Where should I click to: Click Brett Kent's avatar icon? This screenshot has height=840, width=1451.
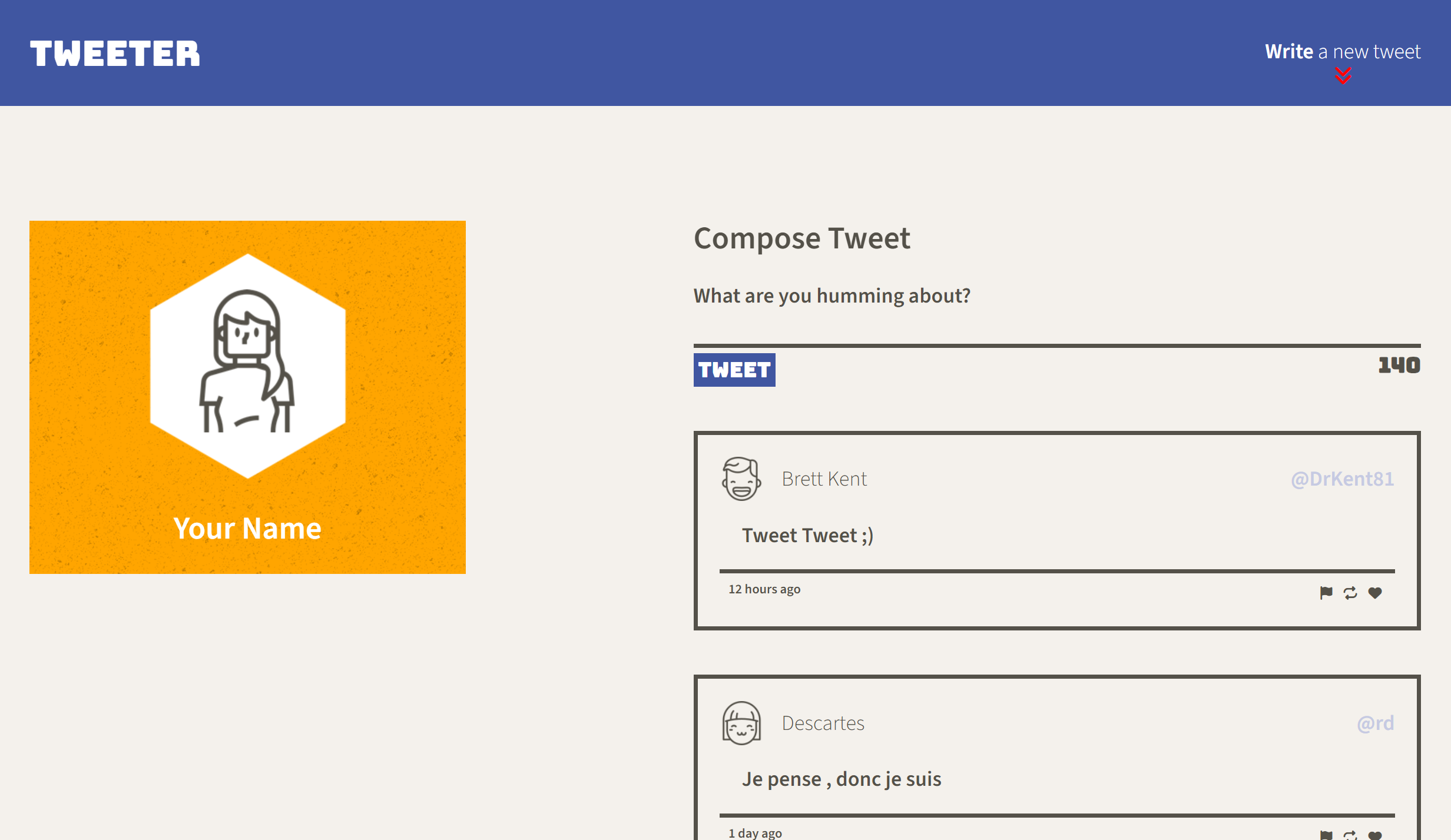click(741, 479)
